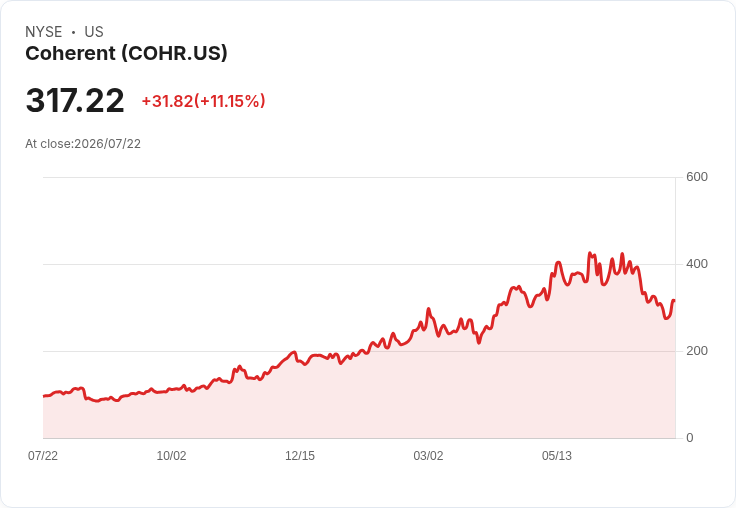Click the 200 y-axis value label

(697, 351)
